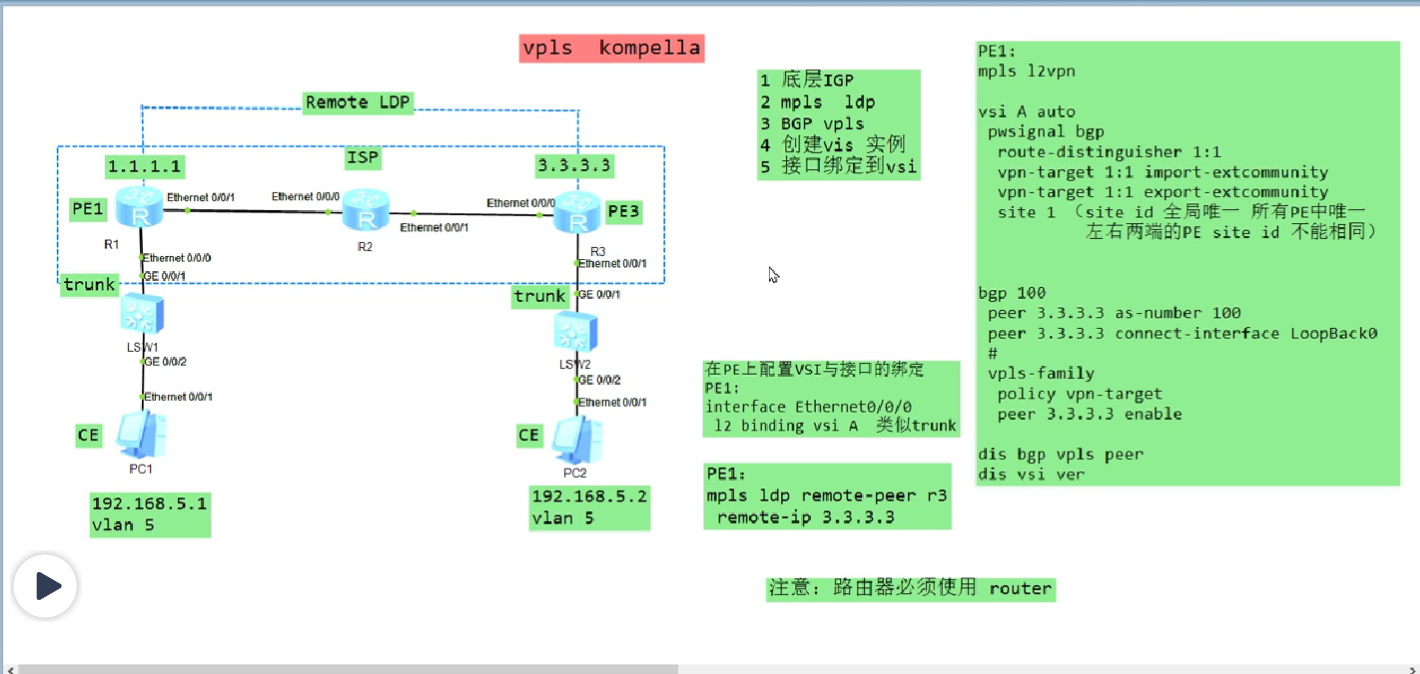Click the '1.1.1.1' loopback address label

(144, 166)
